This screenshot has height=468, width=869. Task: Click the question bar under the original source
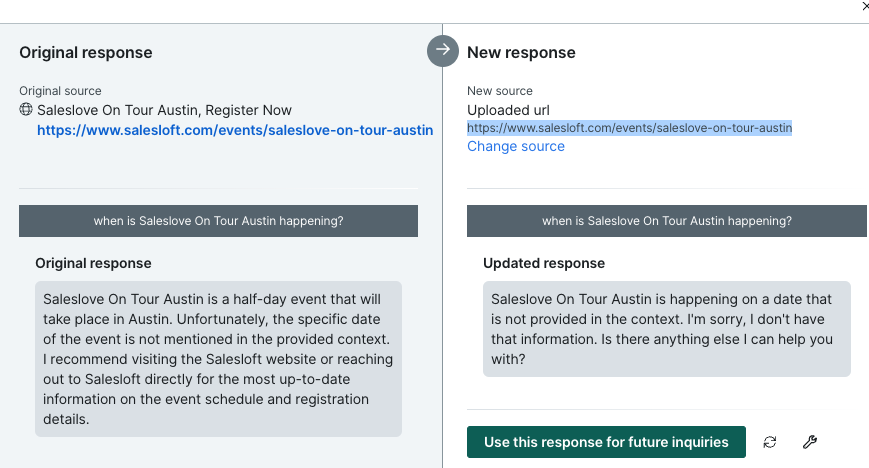pos(218,221)
